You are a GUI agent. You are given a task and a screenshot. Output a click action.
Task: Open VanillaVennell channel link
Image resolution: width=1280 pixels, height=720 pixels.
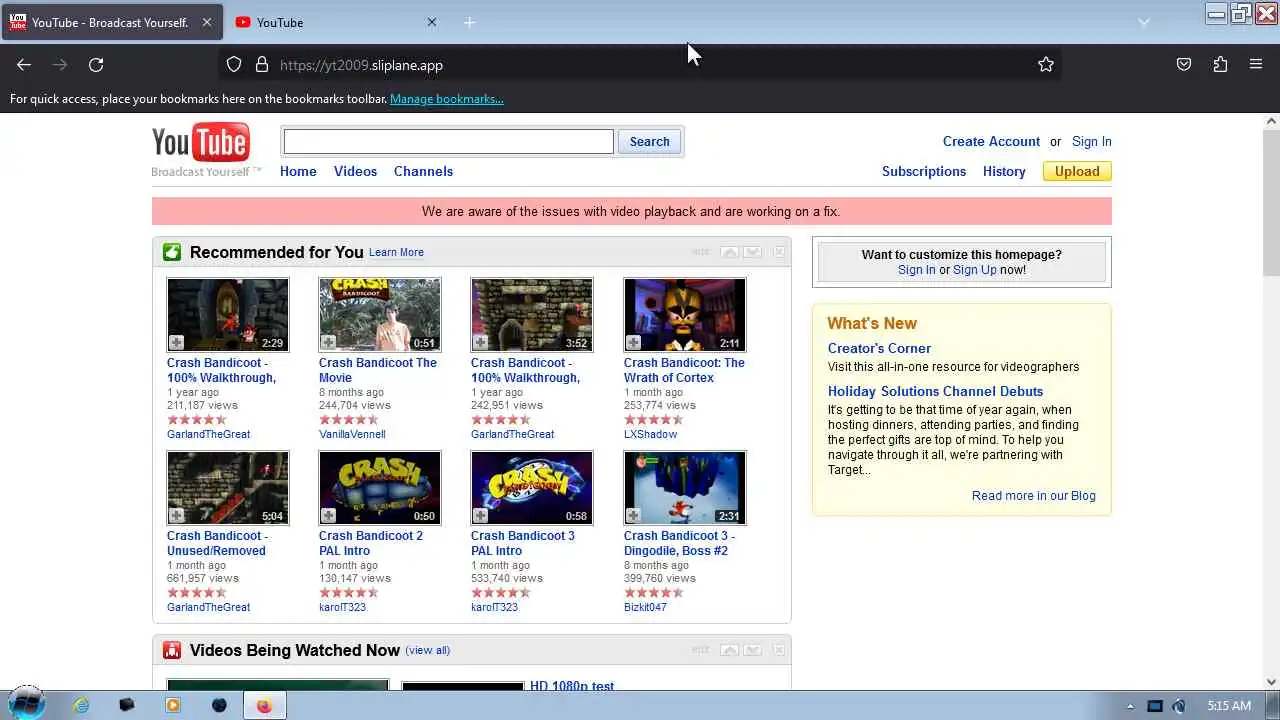352,434
